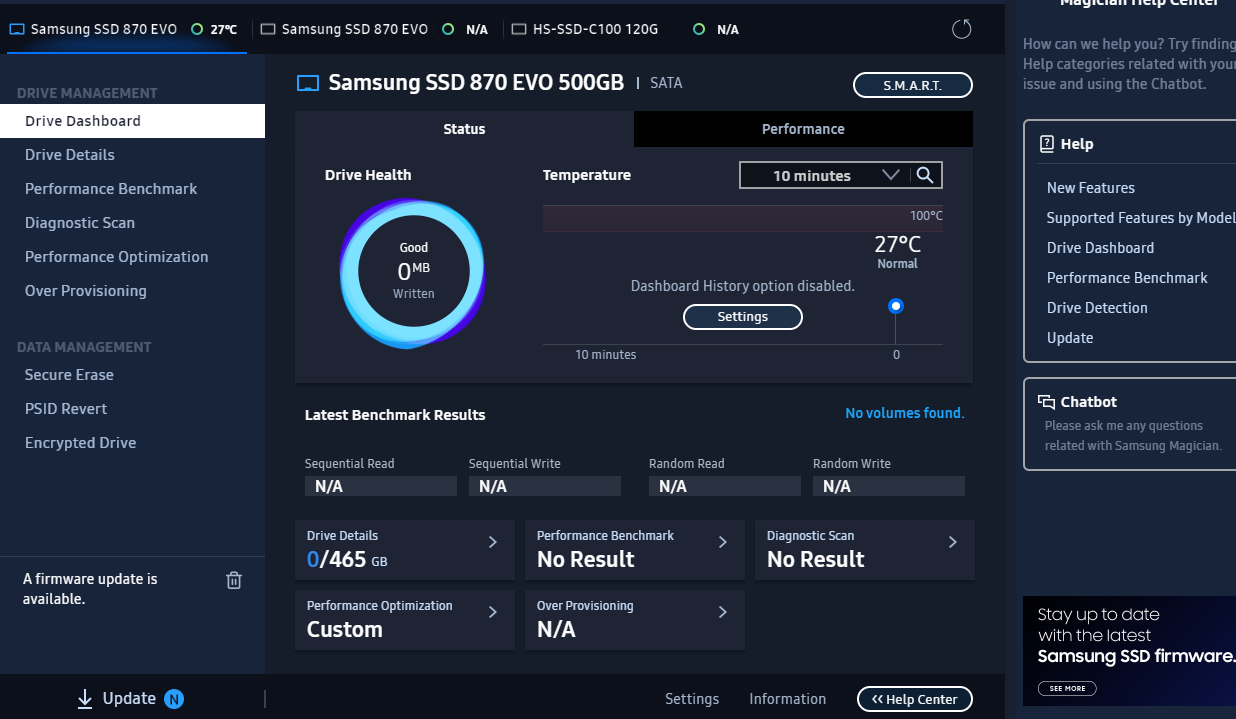
Task: Expand the Performance Optimization Custom card chevron
Action: (x=492, y=612)
